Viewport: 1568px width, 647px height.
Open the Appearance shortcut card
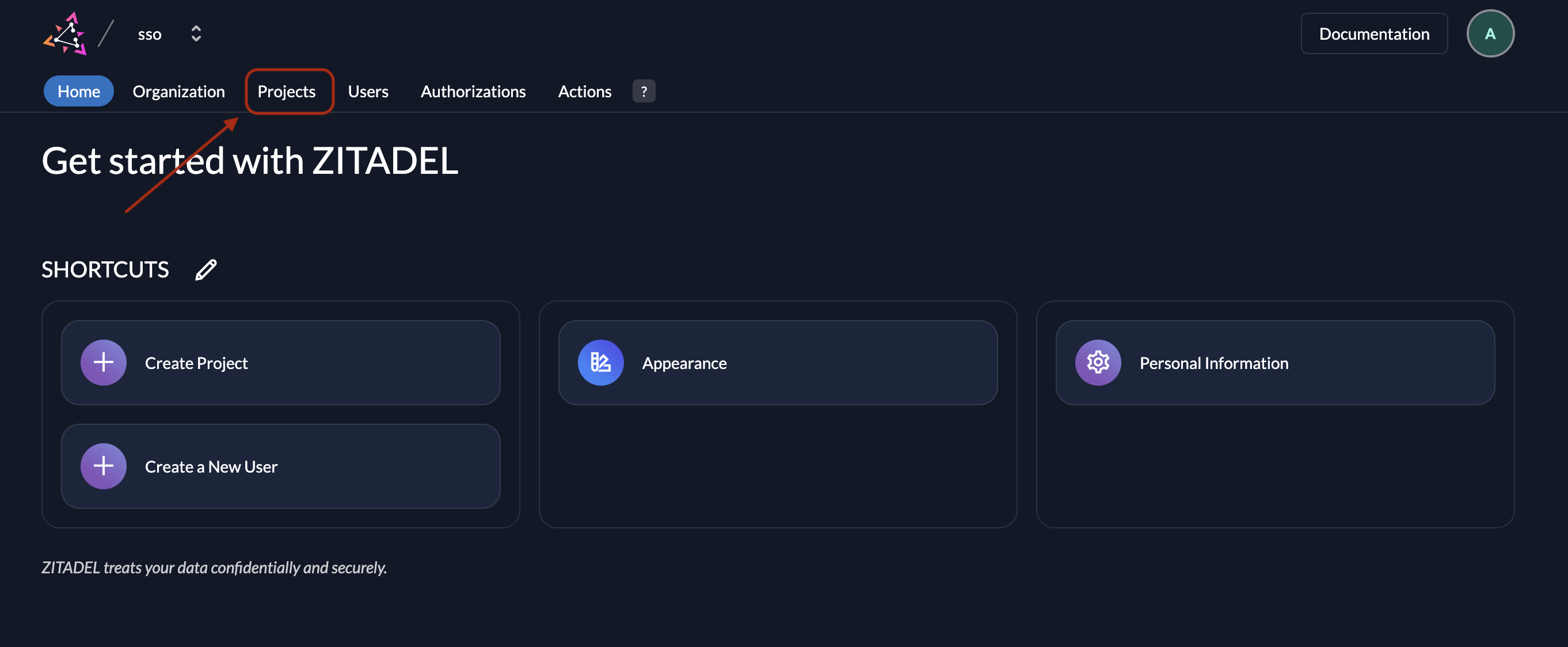point(778,362)
